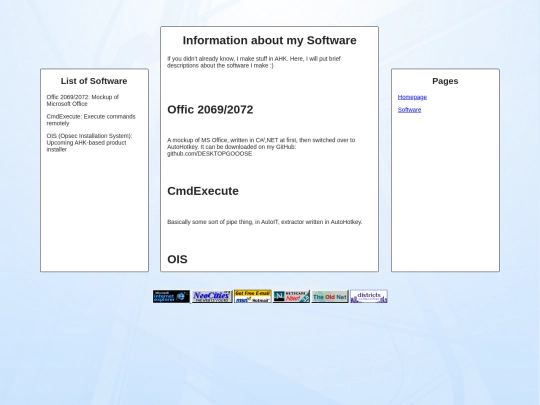Click the Internet Explorer badge
The image size is (540, 405).
click(172, 297)
